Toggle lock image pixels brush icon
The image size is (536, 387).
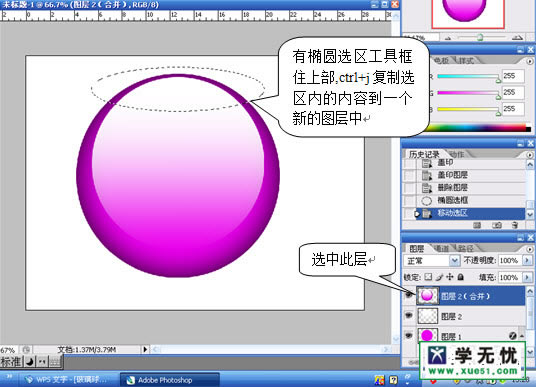(x=439, y=277)
